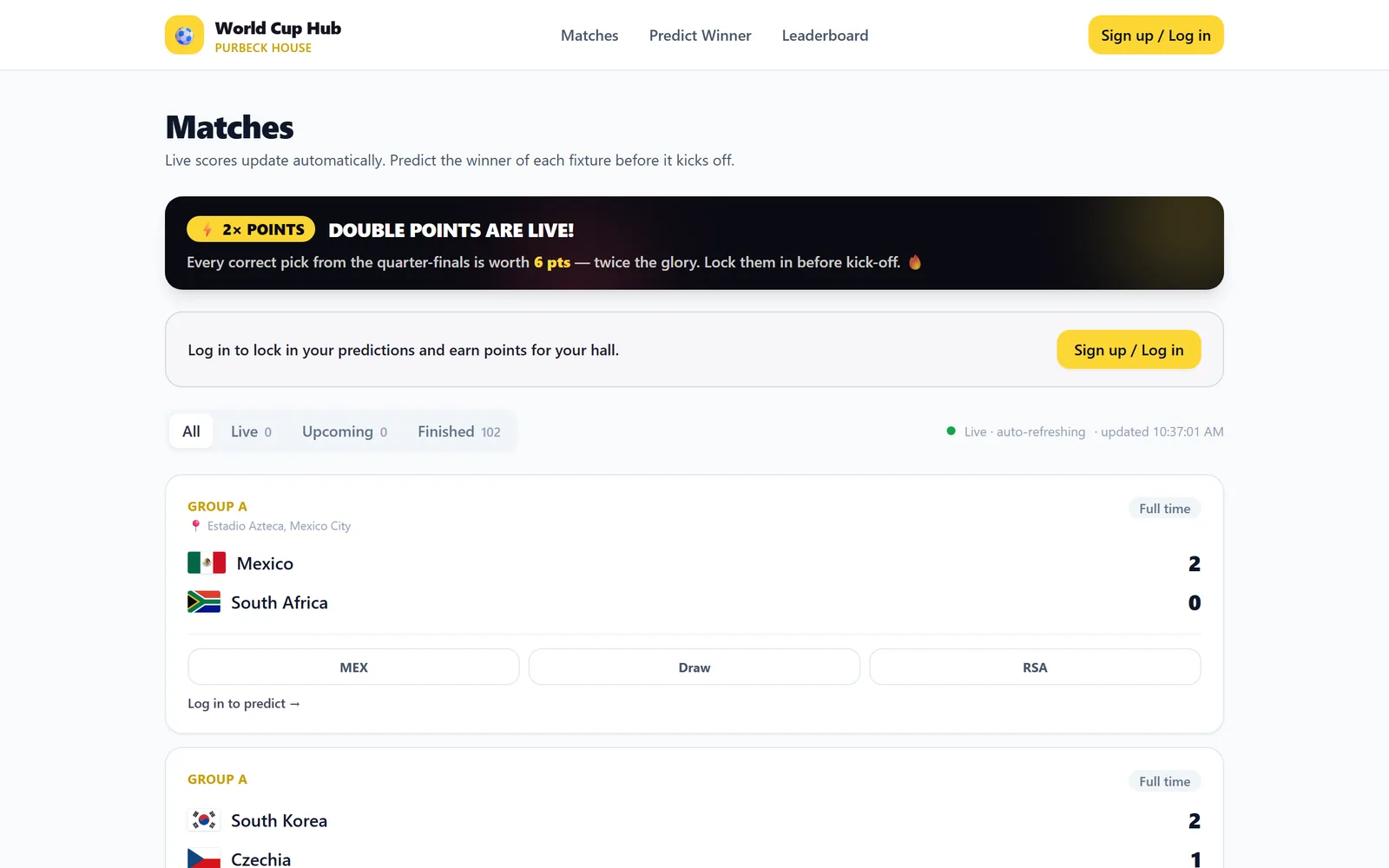Click the updated 10:37:01 AM timestamp
This screenshot has height=868, width=1389.
(1162, 431)
